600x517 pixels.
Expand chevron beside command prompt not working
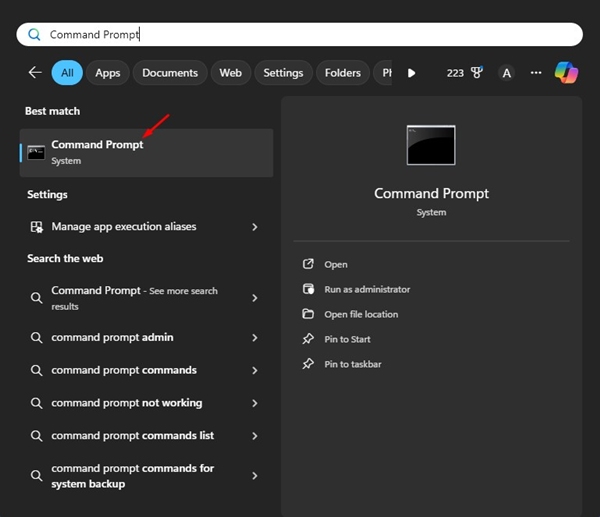(x=255, y=403)
